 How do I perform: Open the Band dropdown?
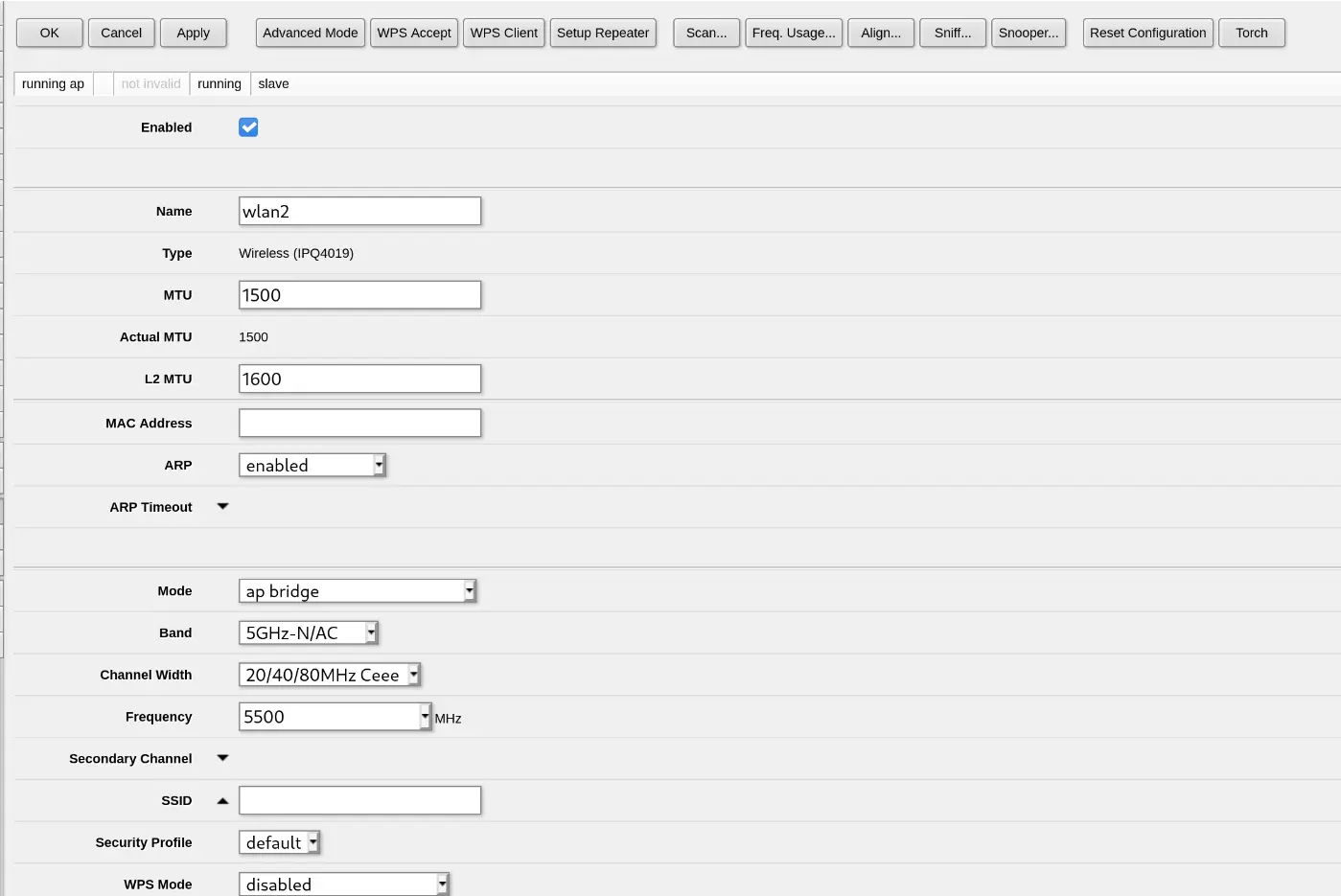coord(308,632)
